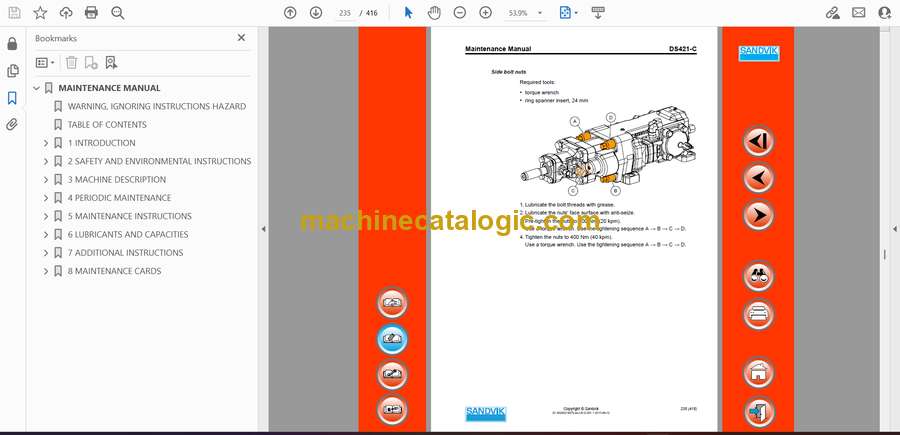Expand the 7 ADDITIONAL INSTRUCTIONS bookmark
Screen dimensions: 900x435
(46, 253)
